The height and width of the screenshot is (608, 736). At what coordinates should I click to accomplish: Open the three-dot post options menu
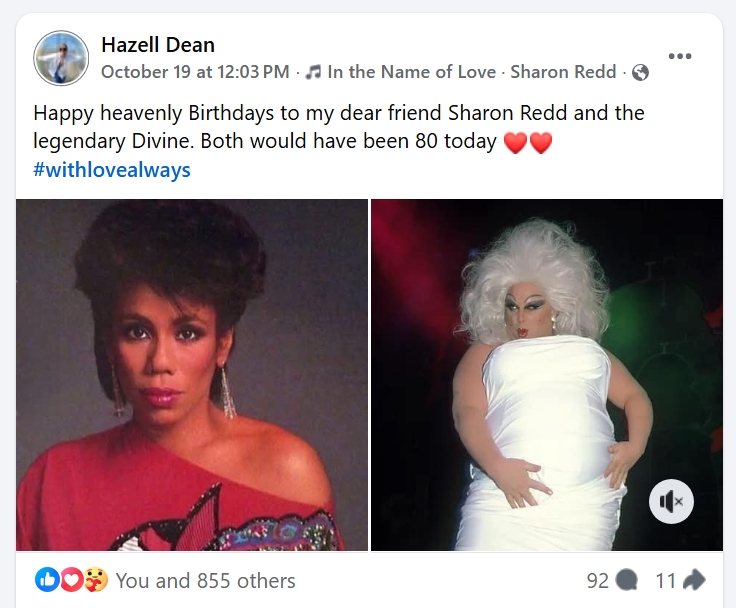(x=679, y=56)
